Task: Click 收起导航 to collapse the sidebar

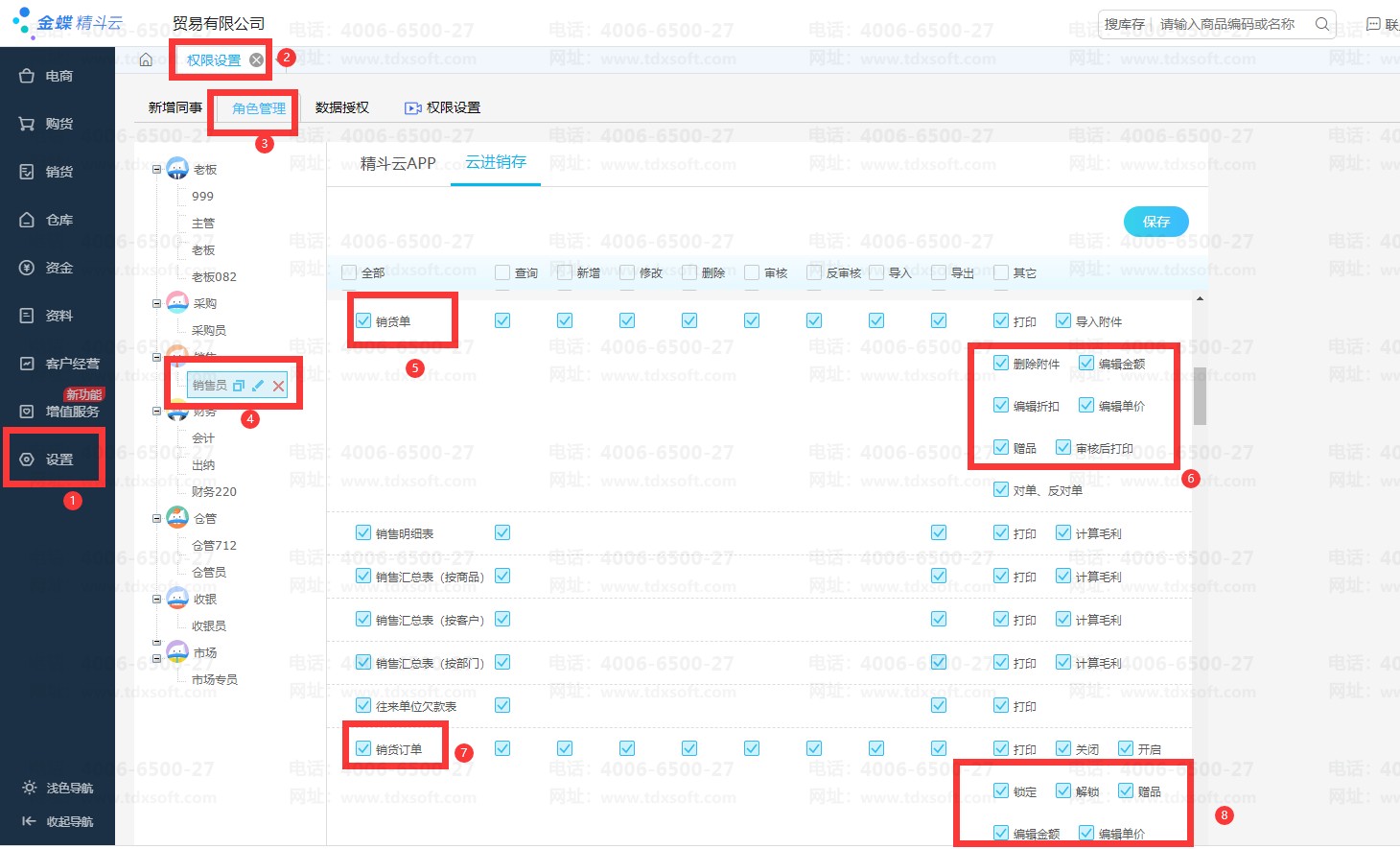Action: [58, 821]
